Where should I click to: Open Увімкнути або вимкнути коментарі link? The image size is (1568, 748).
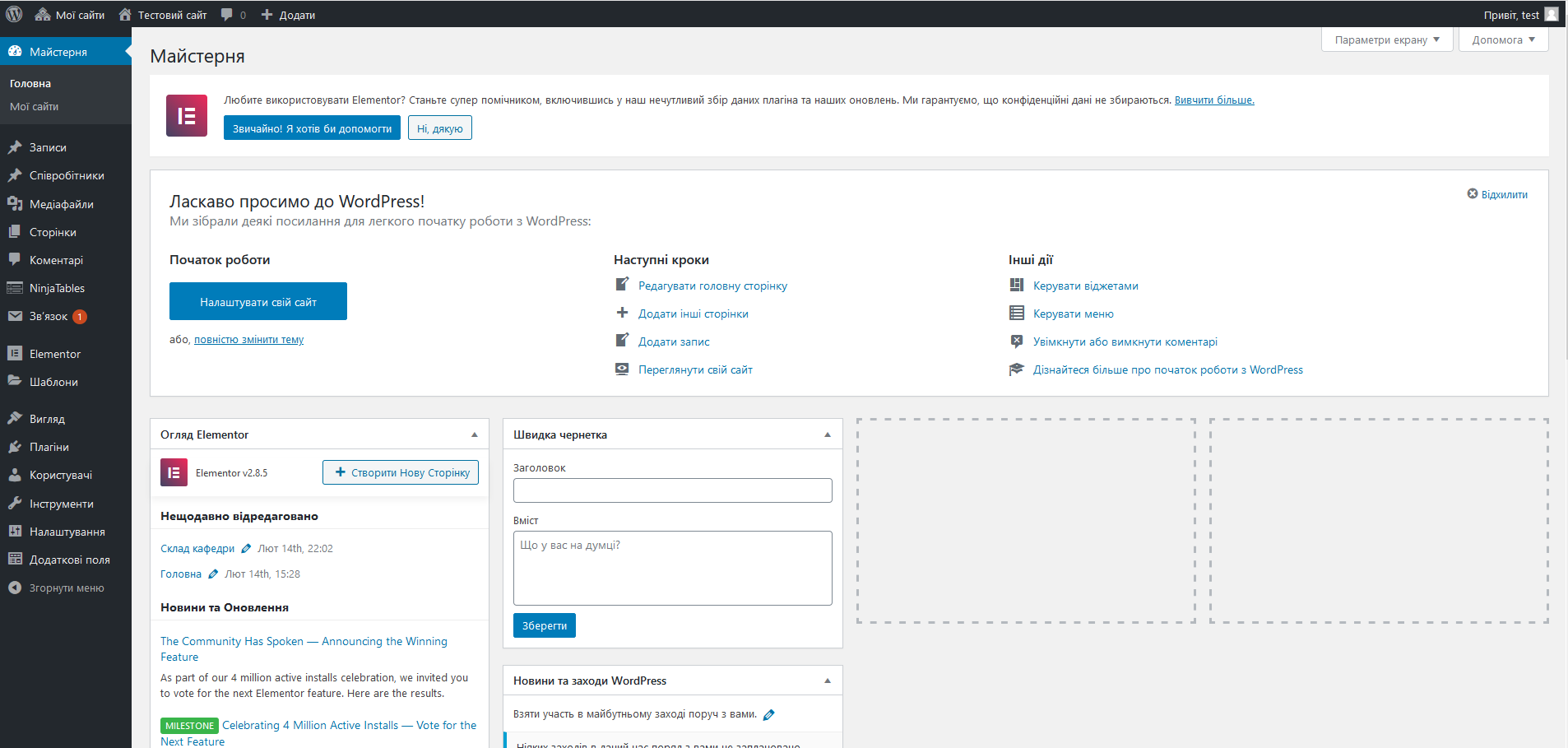coord(1125,341)
